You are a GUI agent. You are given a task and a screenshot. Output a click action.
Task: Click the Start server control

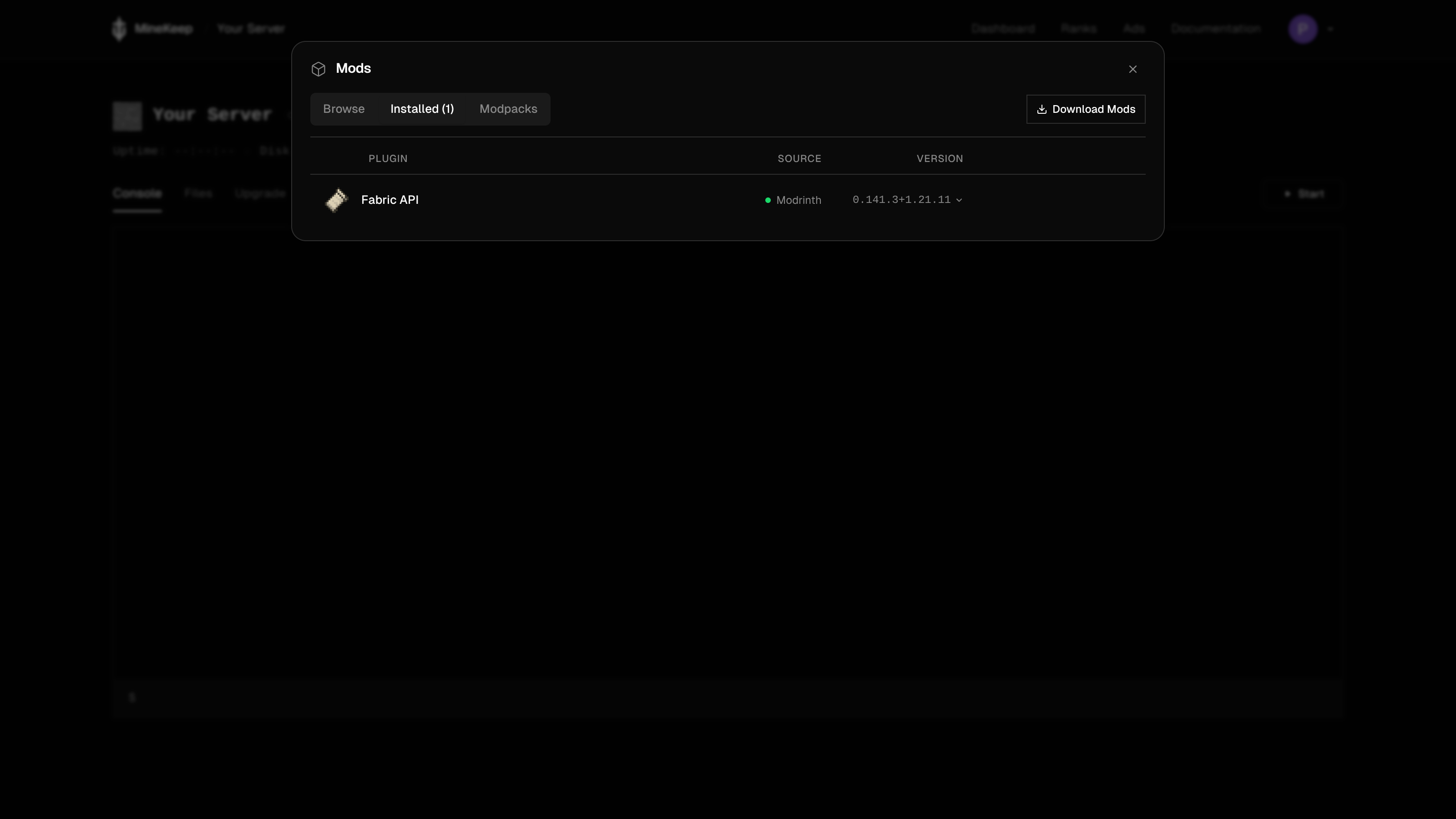tap(1304, 193)
